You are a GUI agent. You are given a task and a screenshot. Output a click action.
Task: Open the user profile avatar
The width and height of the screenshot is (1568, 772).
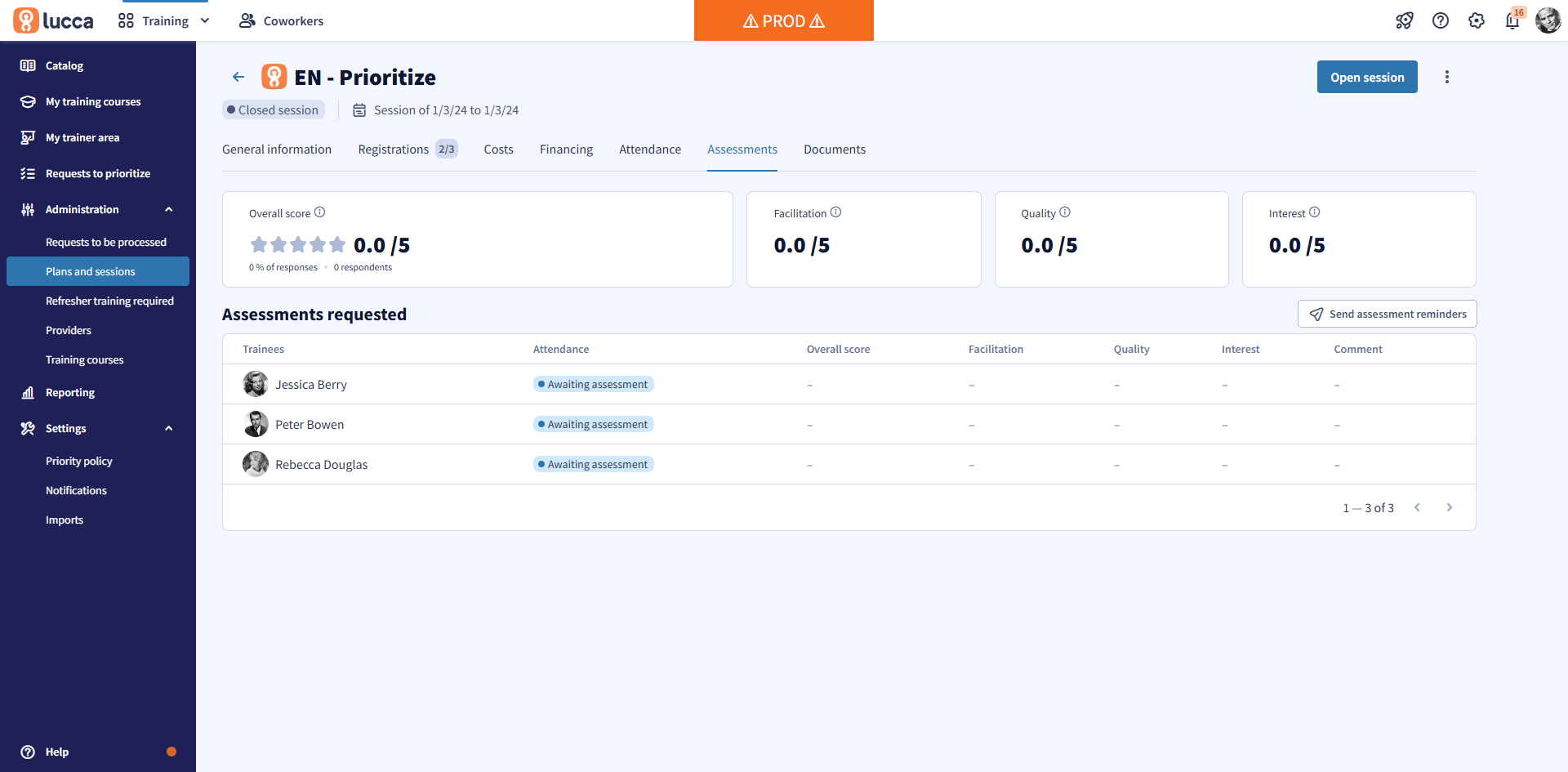click(x=1548, y=20)
